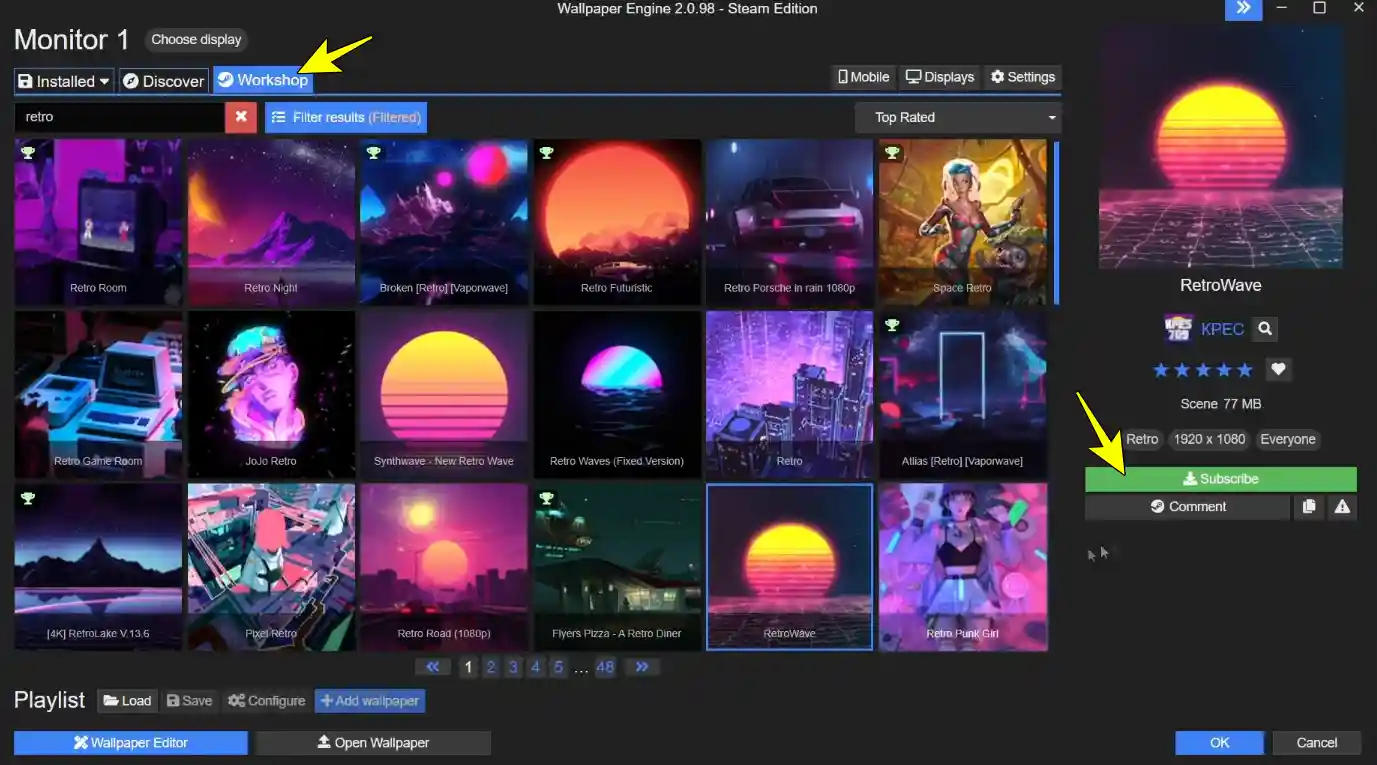Open the Top Rated sort dropdown

(x=957, y=117)
